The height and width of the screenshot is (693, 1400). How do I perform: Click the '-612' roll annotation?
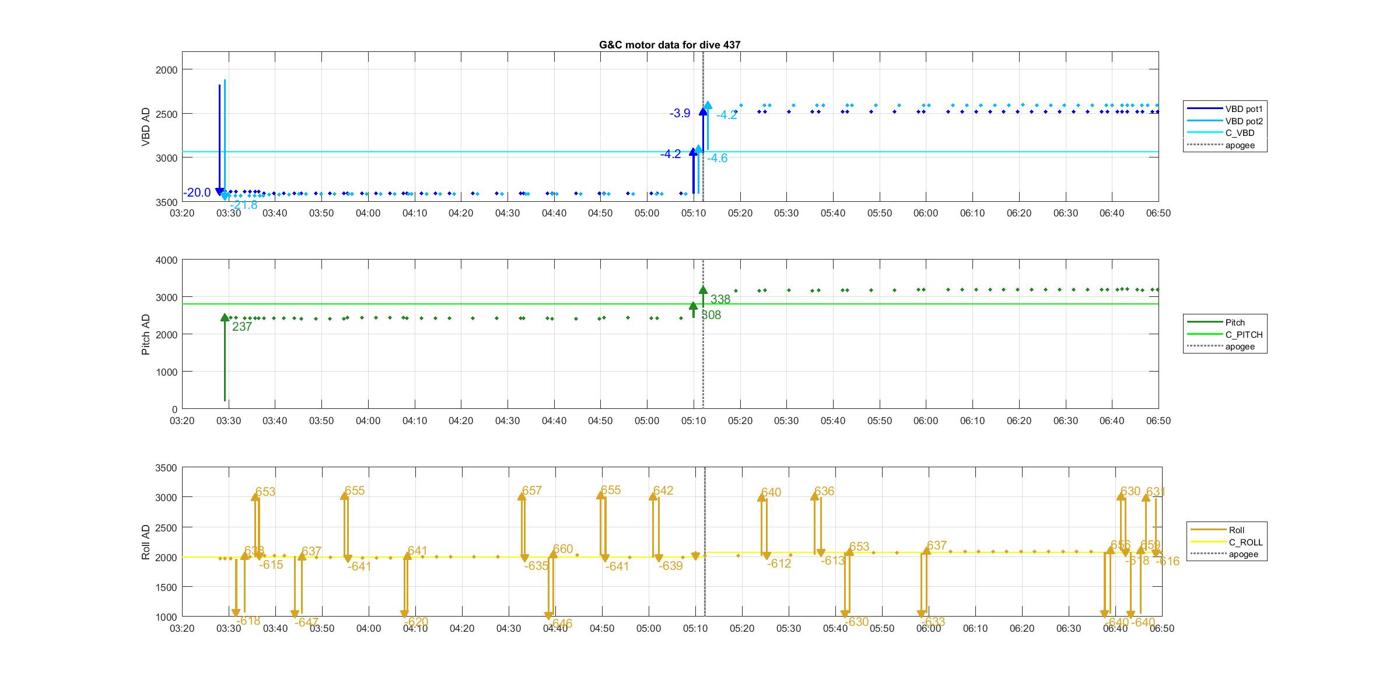(779, 564)
